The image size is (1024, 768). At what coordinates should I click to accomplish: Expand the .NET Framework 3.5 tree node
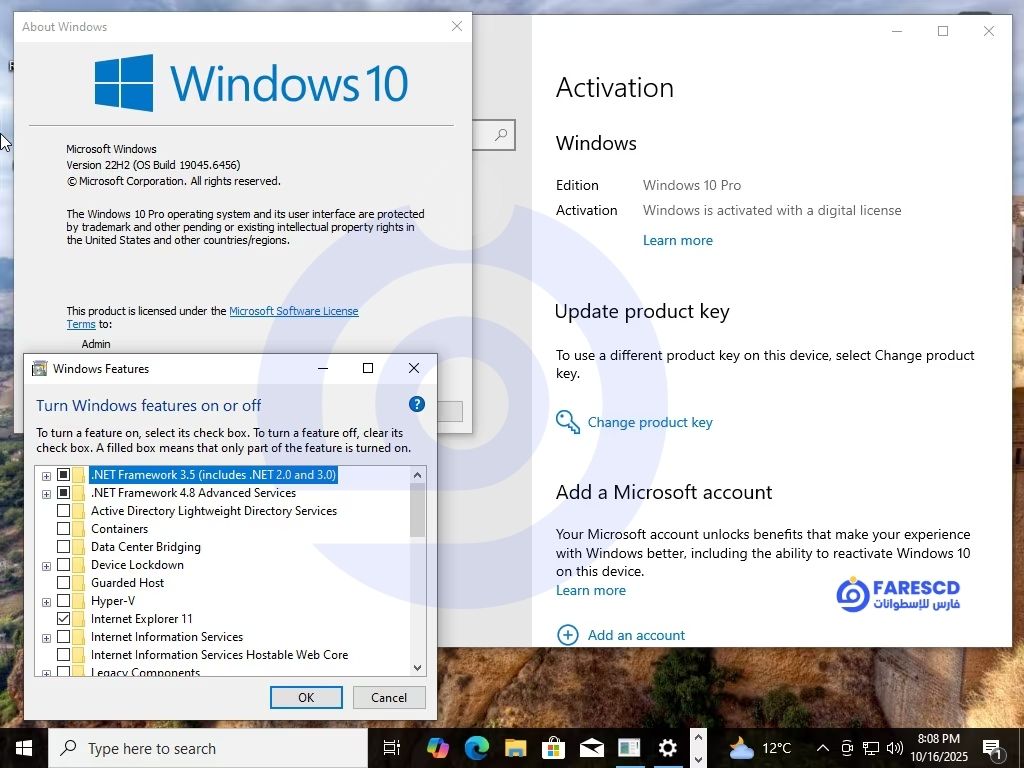tap(46, 475)
